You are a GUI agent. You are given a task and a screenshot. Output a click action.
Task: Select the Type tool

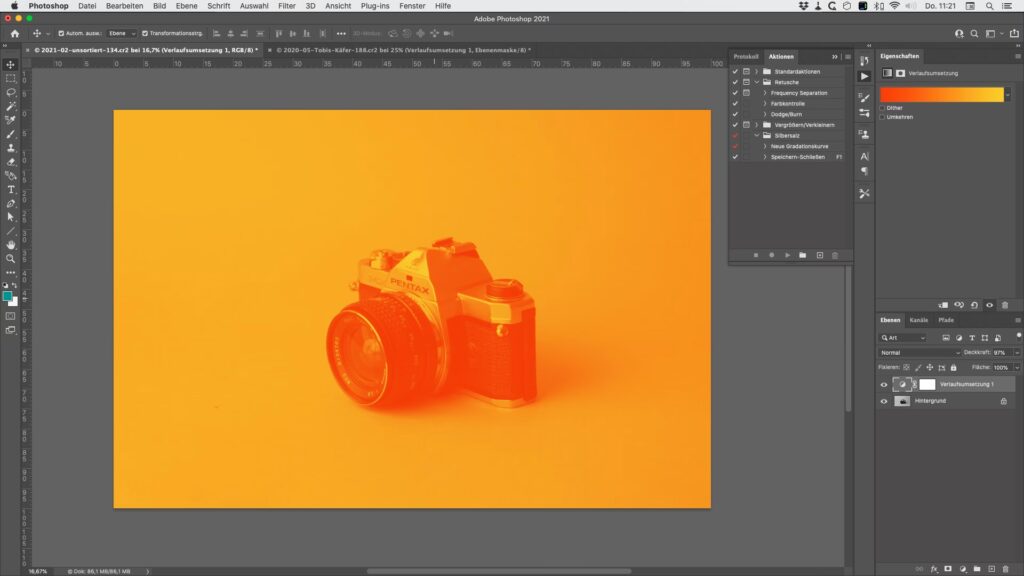tap(11, 189)
